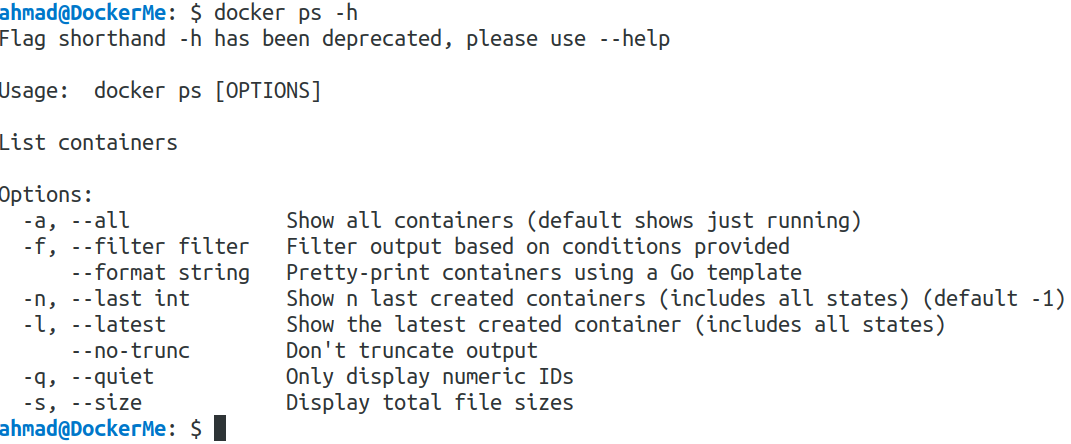Viewport: 1071px width, 444px height.
Task: Click the '-a, --all' option flag
Action: coord(76,221)
